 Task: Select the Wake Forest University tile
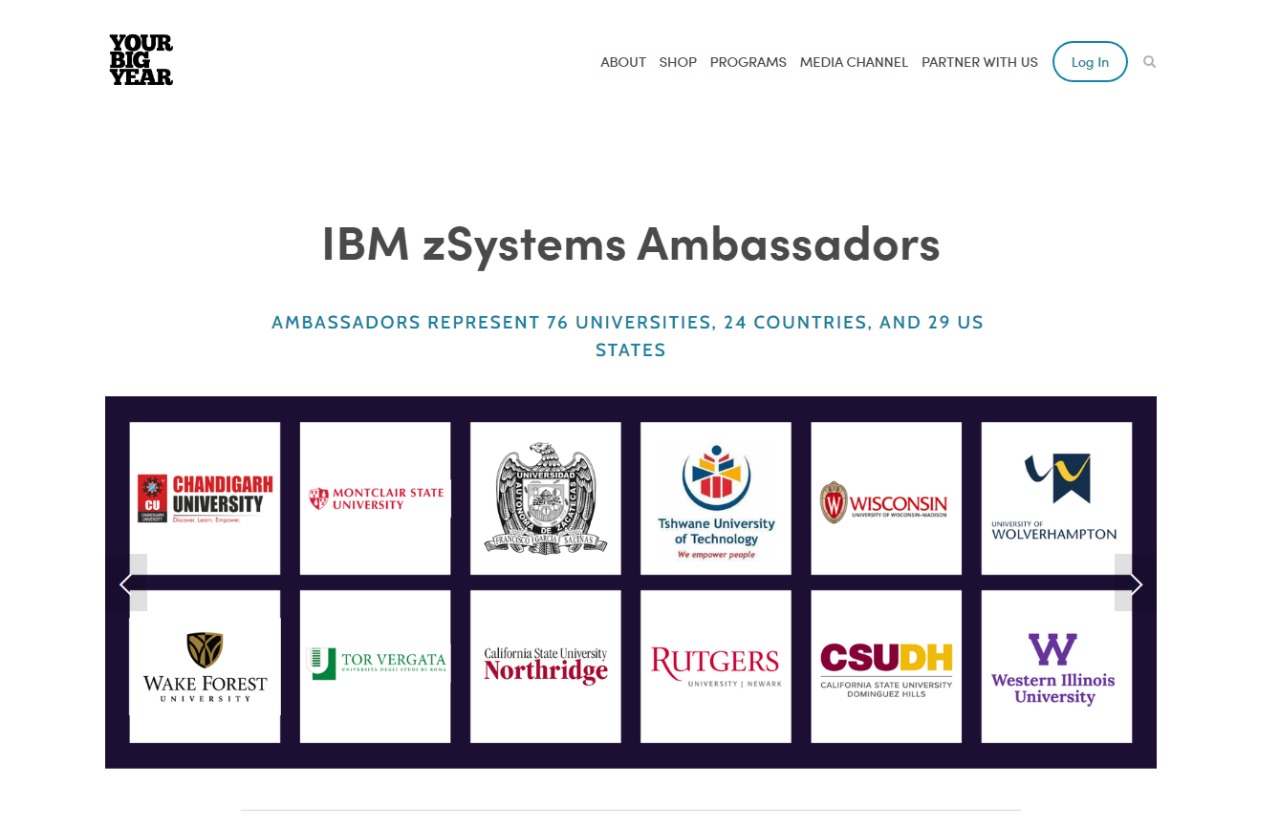[x=205, y=666]
